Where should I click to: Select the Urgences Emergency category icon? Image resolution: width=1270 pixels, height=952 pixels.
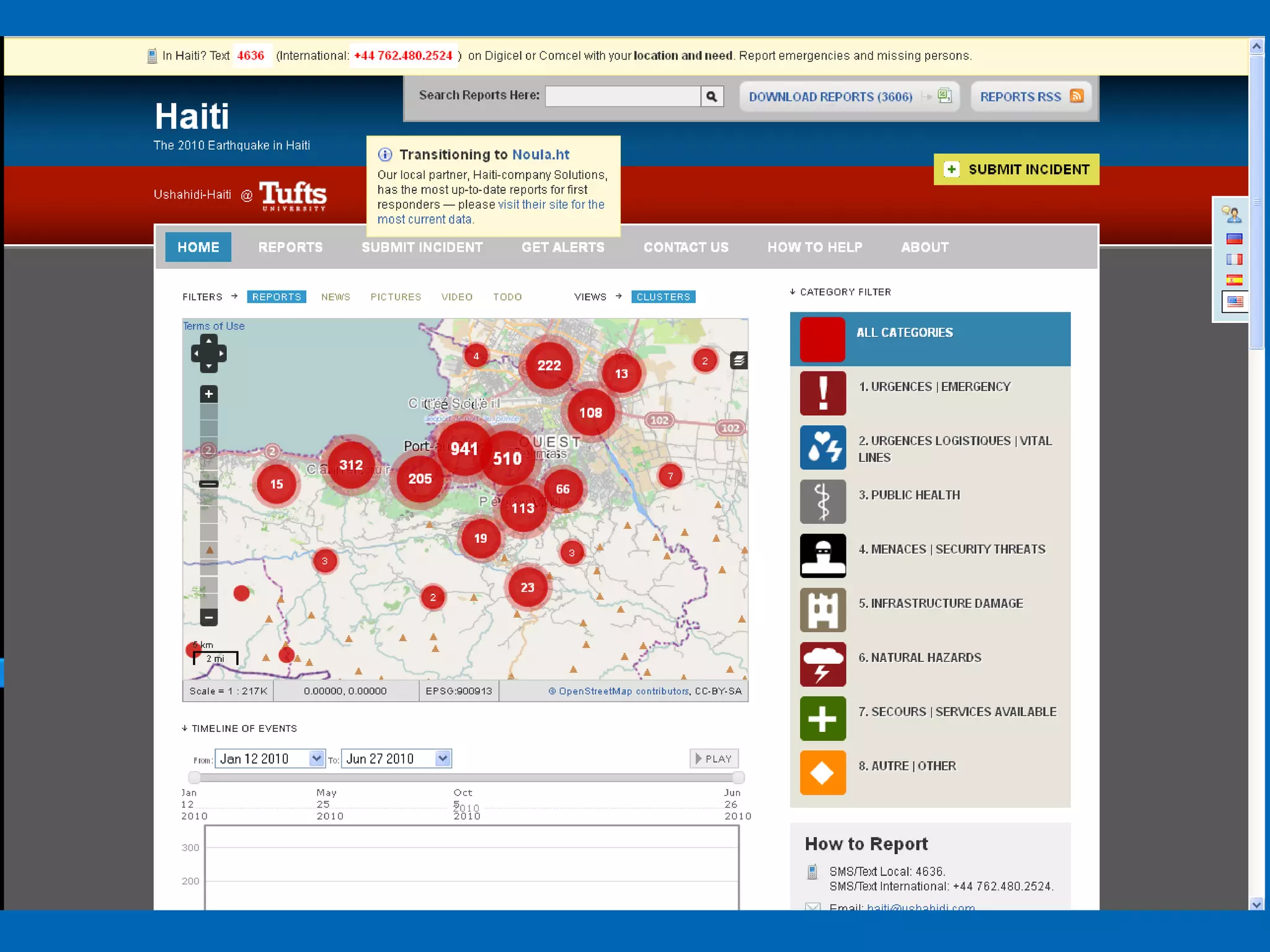click(x=822, y=393)
